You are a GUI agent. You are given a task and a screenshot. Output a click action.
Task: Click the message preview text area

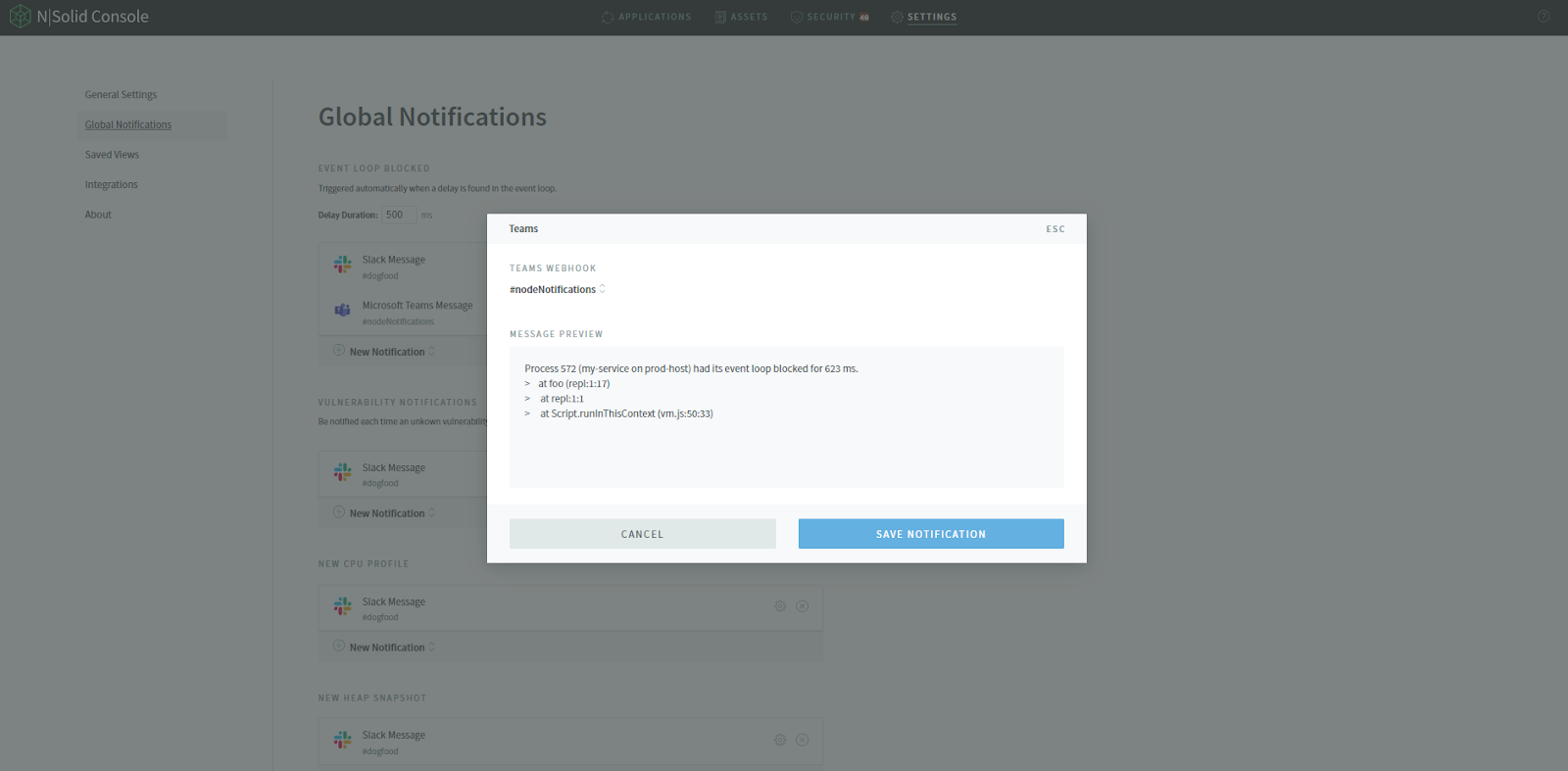click(787, 416)
